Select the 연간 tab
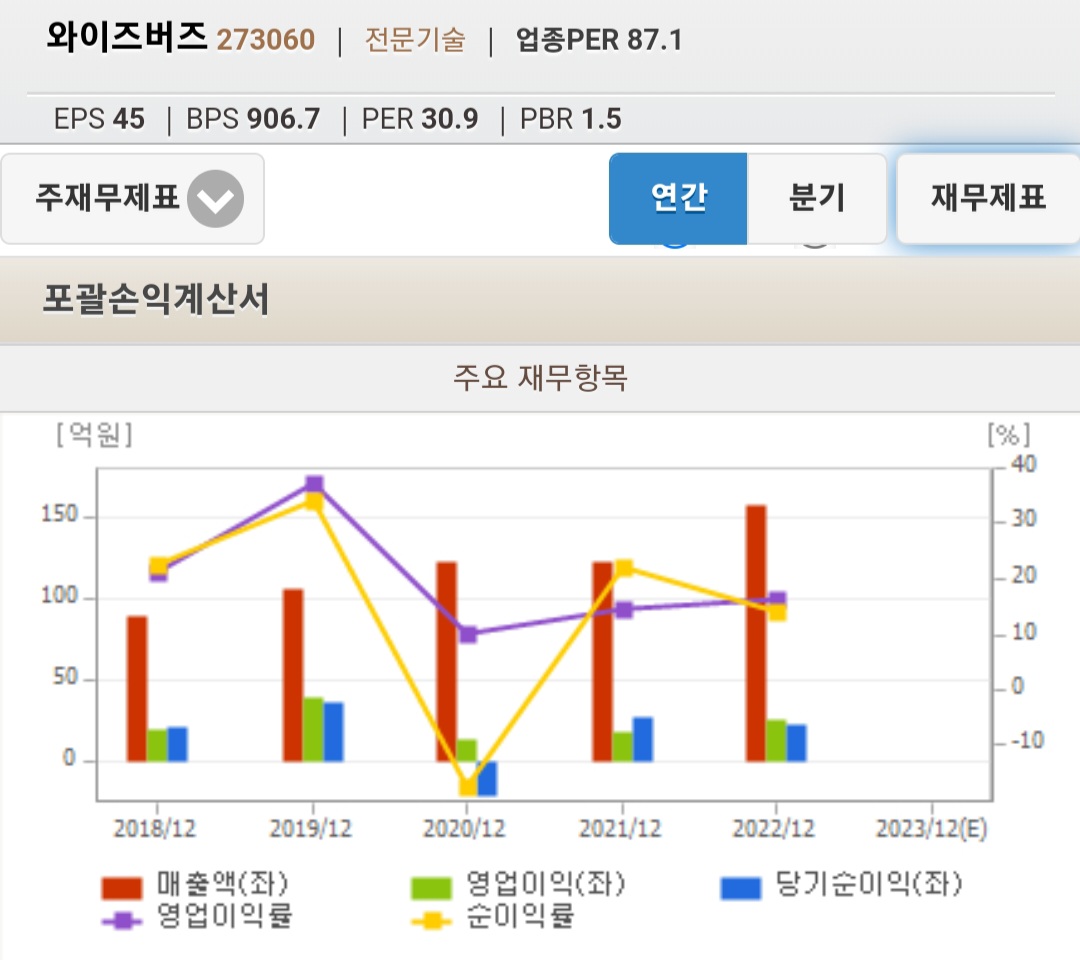The height and width of the screenshot is (960, 1080). click(x=678, y=198)
